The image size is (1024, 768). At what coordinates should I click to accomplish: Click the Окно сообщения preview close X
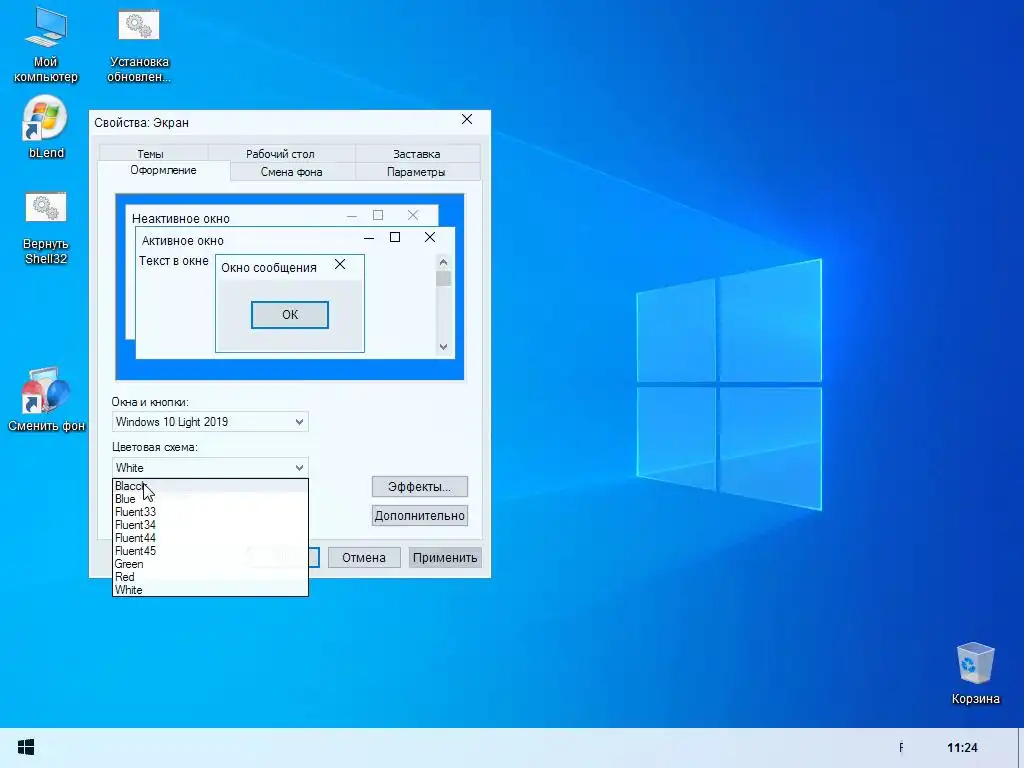[x=340, y=264]
